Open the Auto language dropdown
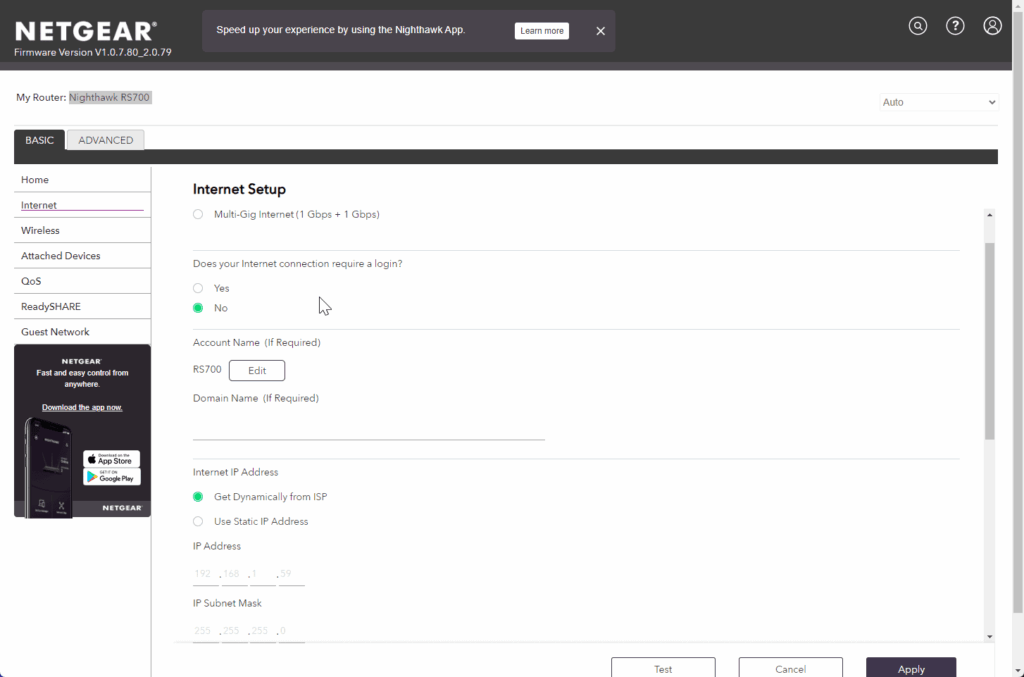 pyautogui.click(x=938, y=102)
